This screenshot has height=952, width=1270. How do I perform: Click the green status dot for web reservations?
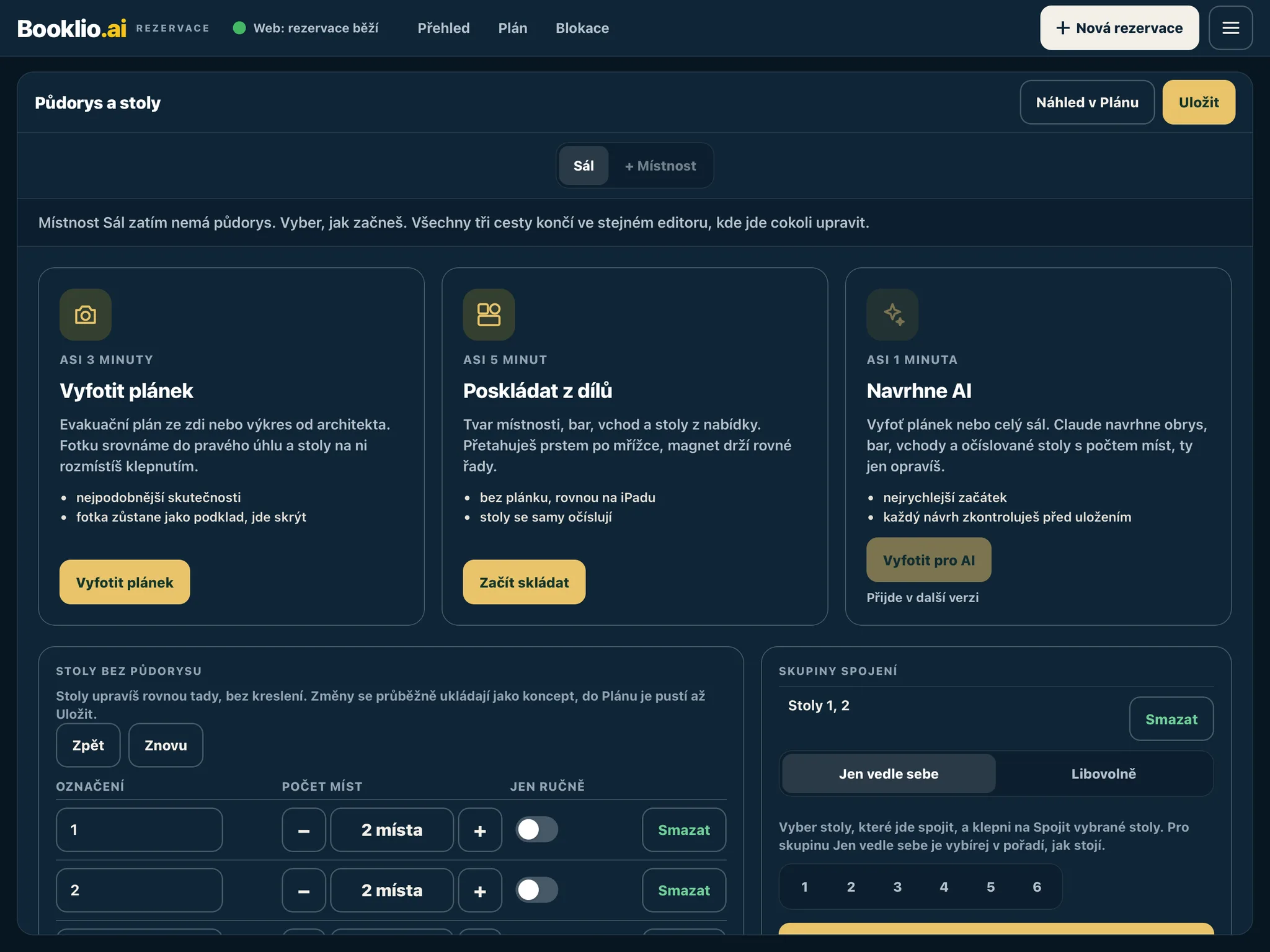click(x=239, y=28)
